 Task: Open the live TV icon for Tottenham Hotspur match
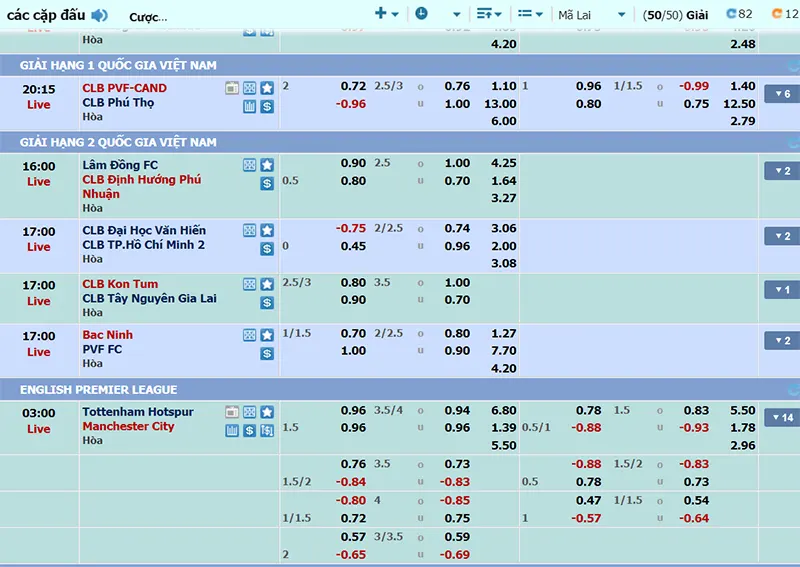[x=232, y=412]
